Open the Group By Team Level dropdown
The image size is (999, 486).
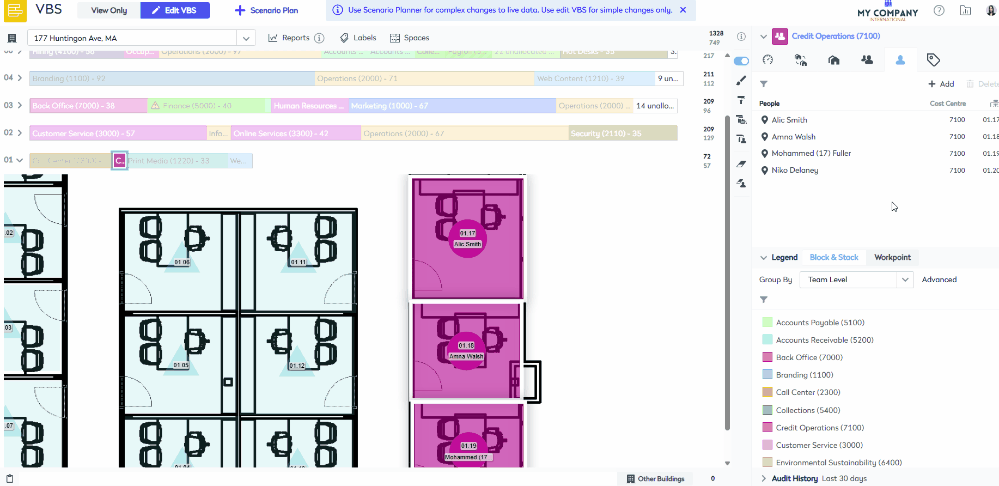tap(857, 279)
